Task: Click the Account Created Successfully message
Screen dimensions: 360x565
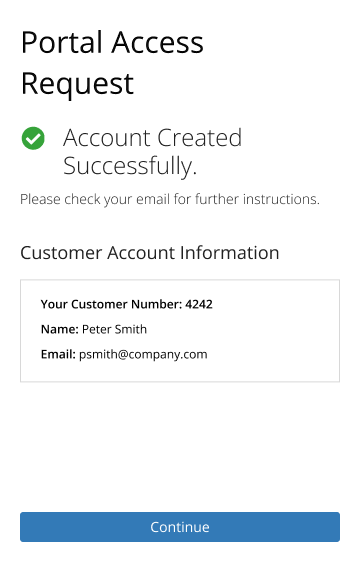Action: pos(152,152)
